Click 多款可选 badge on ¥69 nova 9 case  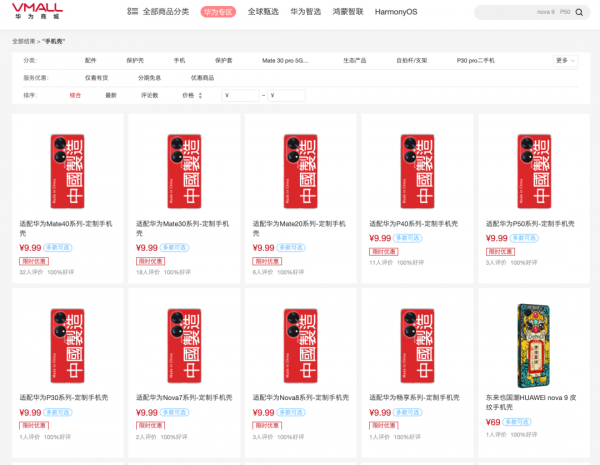click(517, 422)
